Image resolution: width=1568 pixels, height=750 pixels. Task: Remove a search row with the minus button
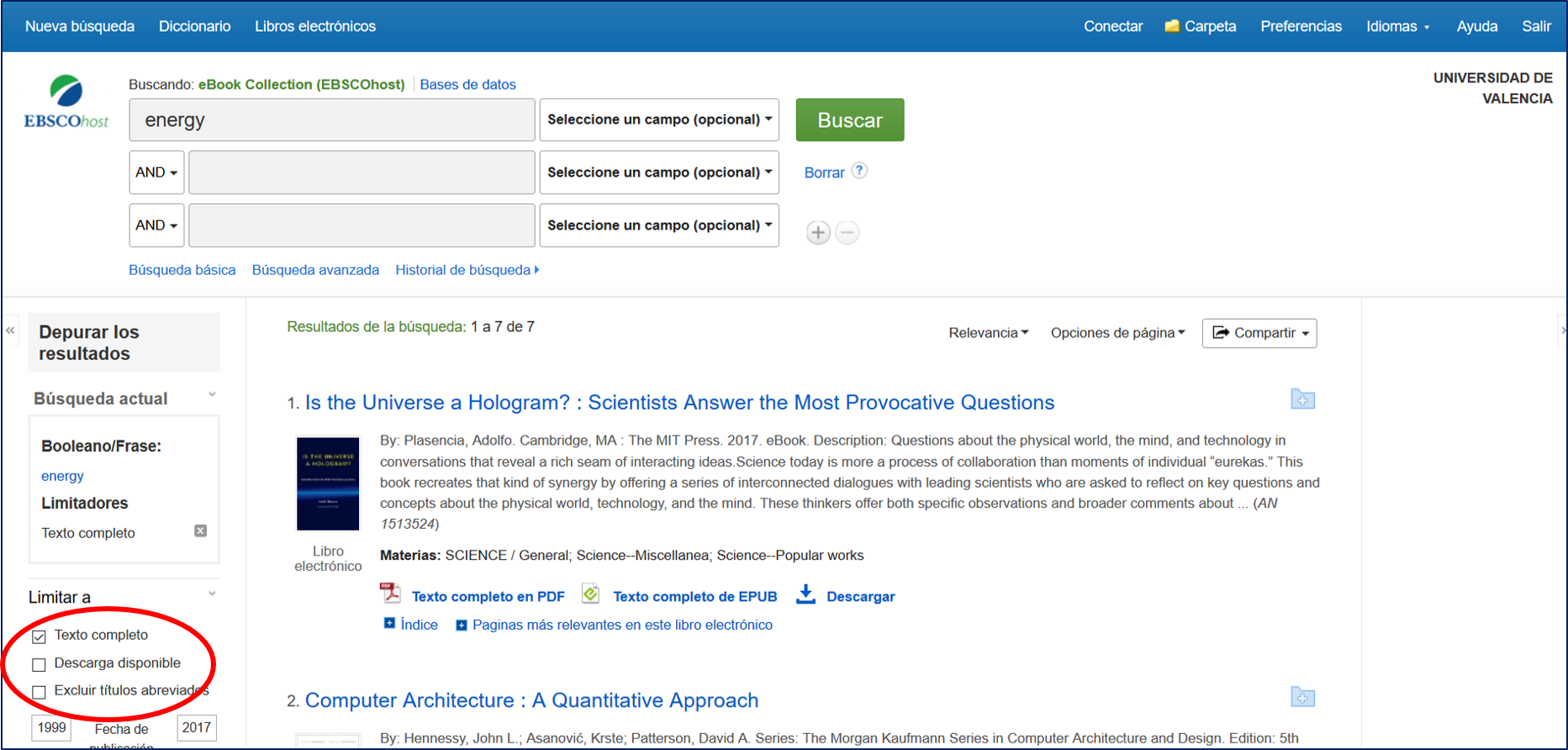click(847, 232)
